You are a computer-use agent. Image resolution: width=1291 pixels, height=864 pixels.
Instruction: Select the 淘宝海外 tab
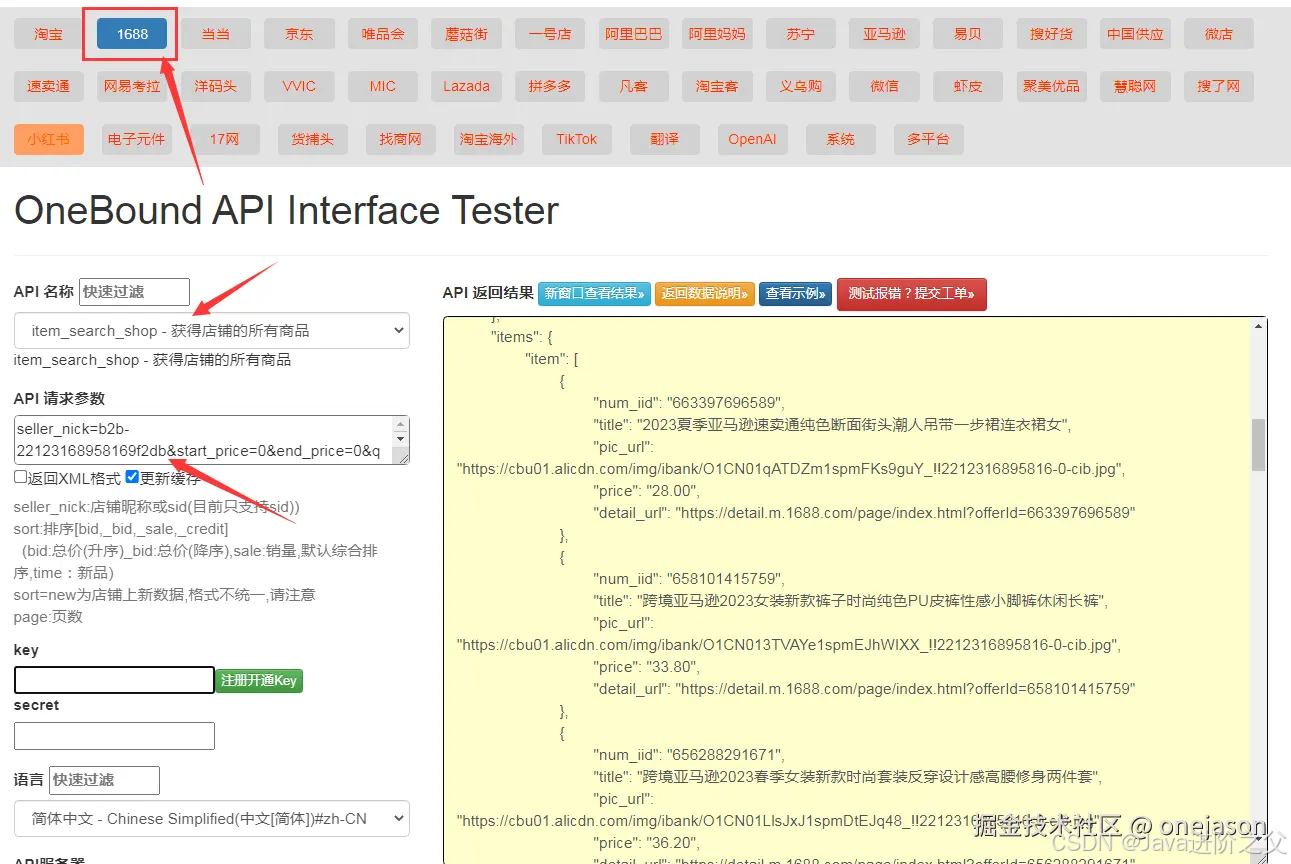(488, 139)
